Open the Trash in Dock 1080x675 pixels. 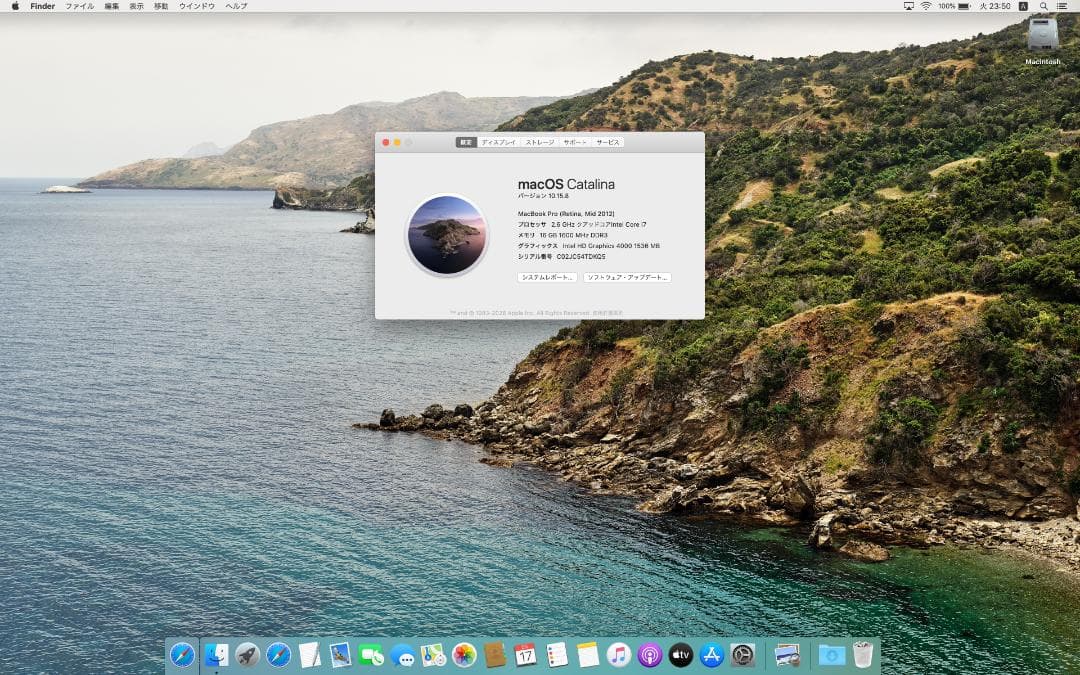point(862,654)
